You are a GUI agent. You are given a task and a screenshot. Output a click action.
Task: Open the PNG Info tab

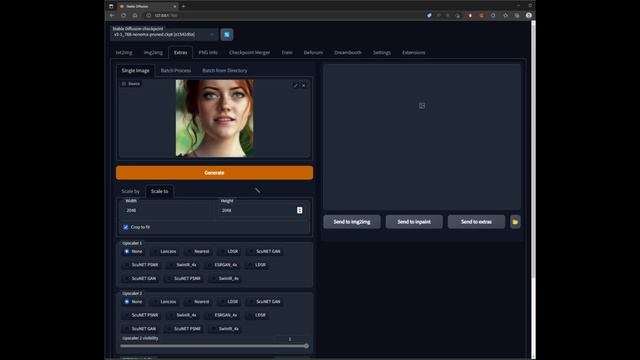(x=208, y=53)
